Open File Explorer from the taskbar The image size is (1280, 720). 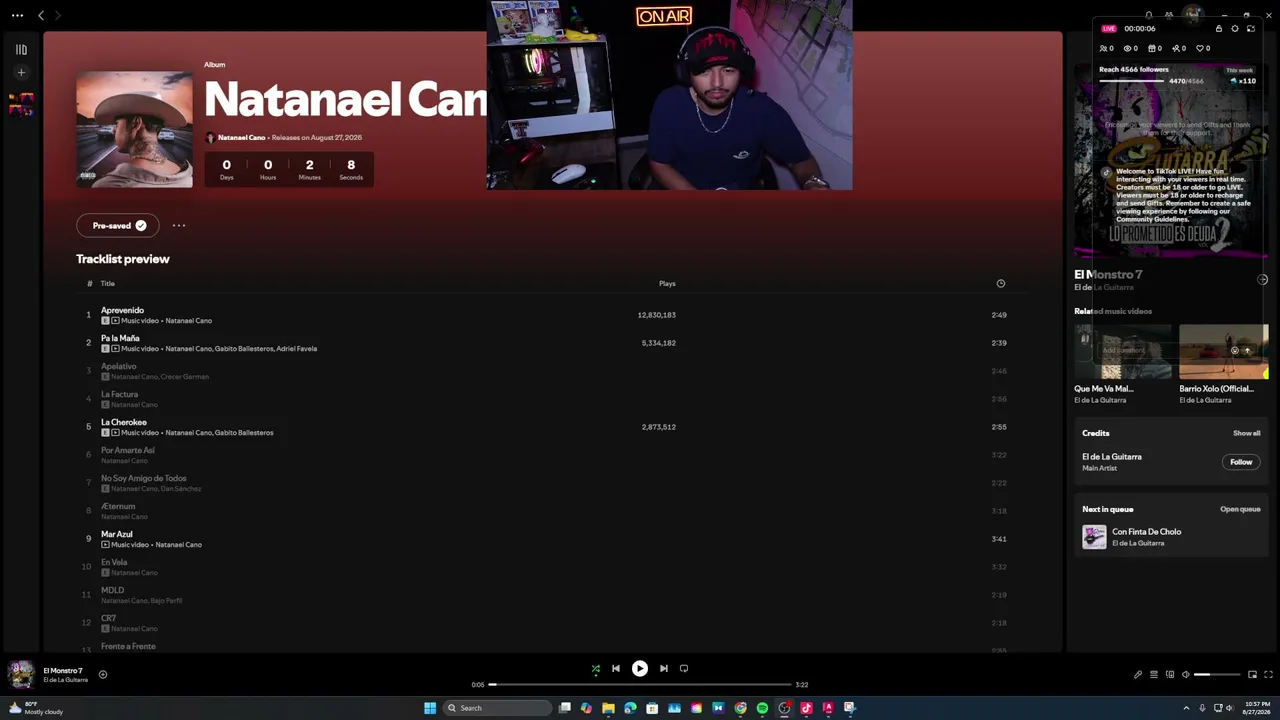(x=608, y=708)
